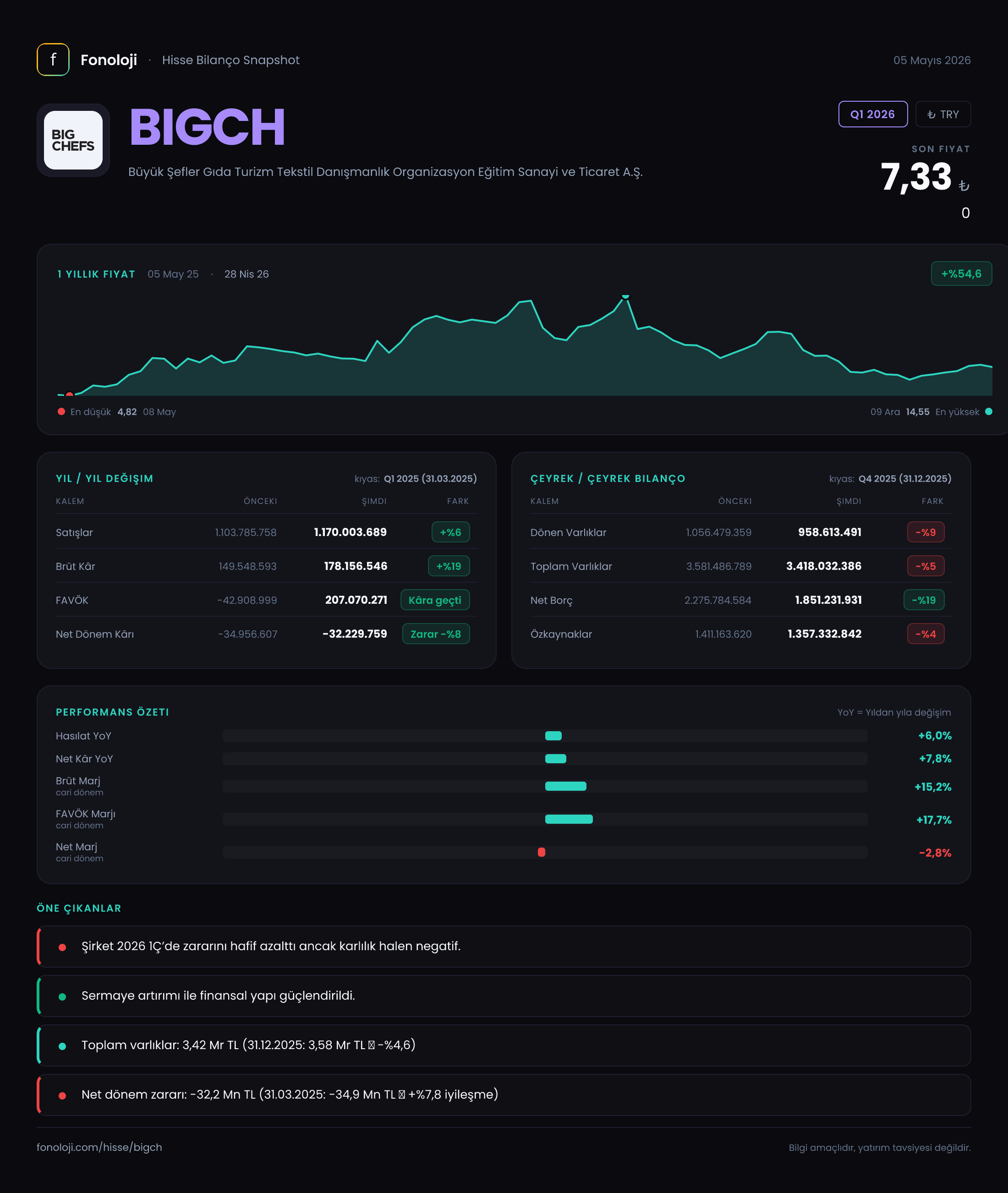The image size is (1008, 1193).
Task: Click Dönen Varlıklar value 958.613.491
Action: (x=830, y=532)
